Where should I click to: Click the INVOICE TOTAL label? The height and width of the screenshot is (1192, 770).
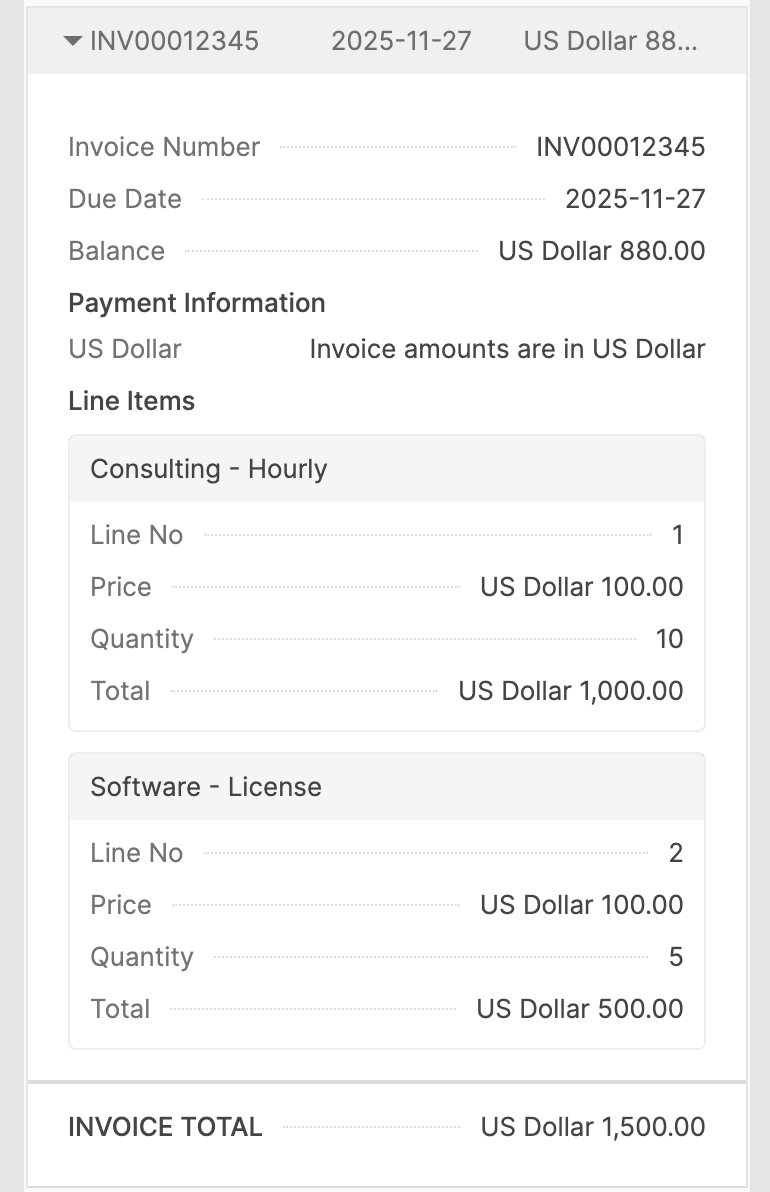tap(165, 1127)
